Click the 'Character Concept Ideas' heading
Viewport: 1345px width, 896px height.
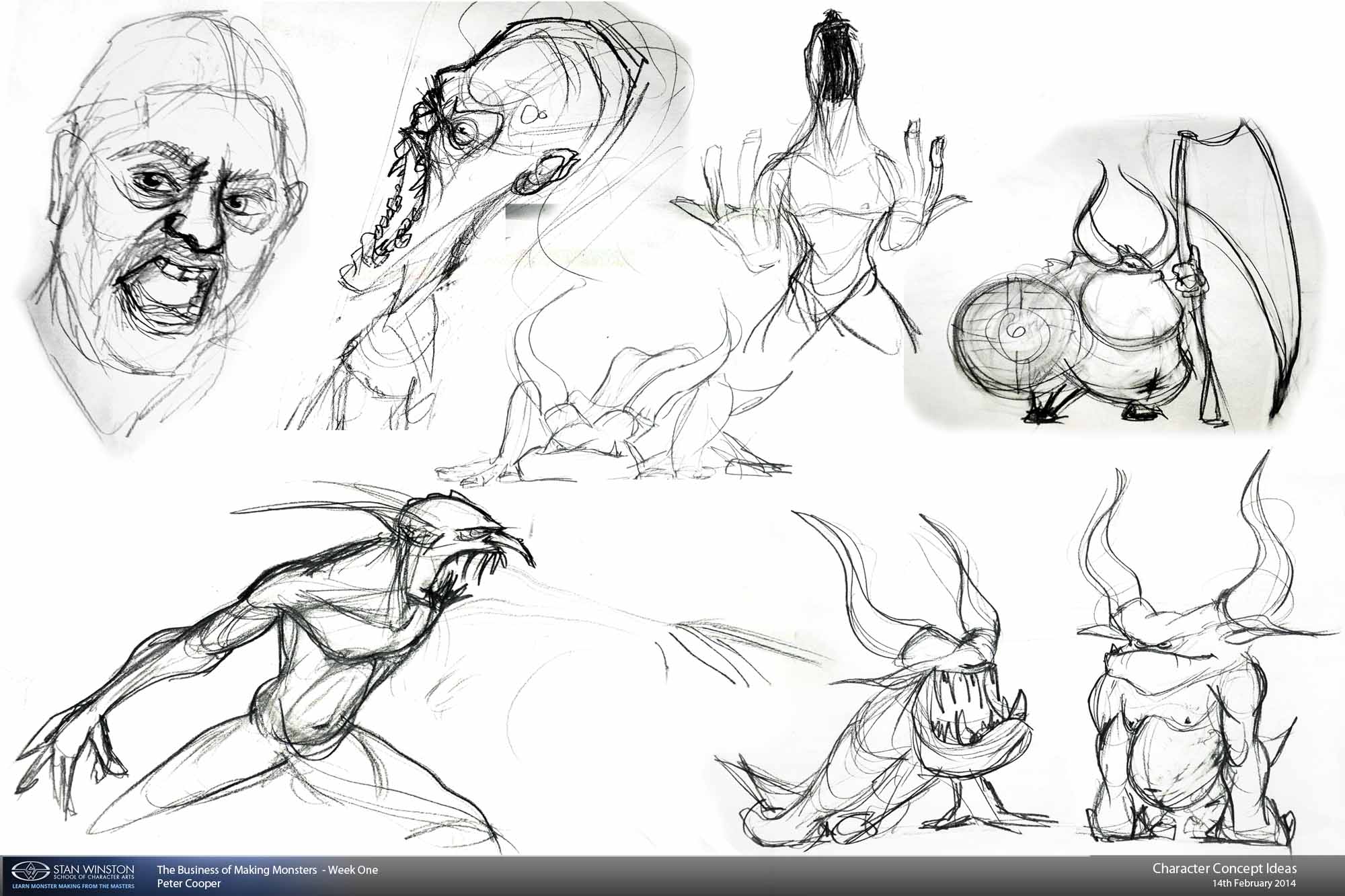pos(1224,868)
